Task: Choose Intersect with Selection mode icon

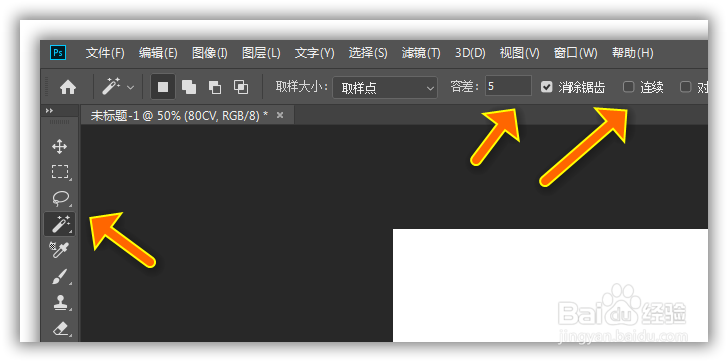Action: pyautogui.click(x=241, y=87)
